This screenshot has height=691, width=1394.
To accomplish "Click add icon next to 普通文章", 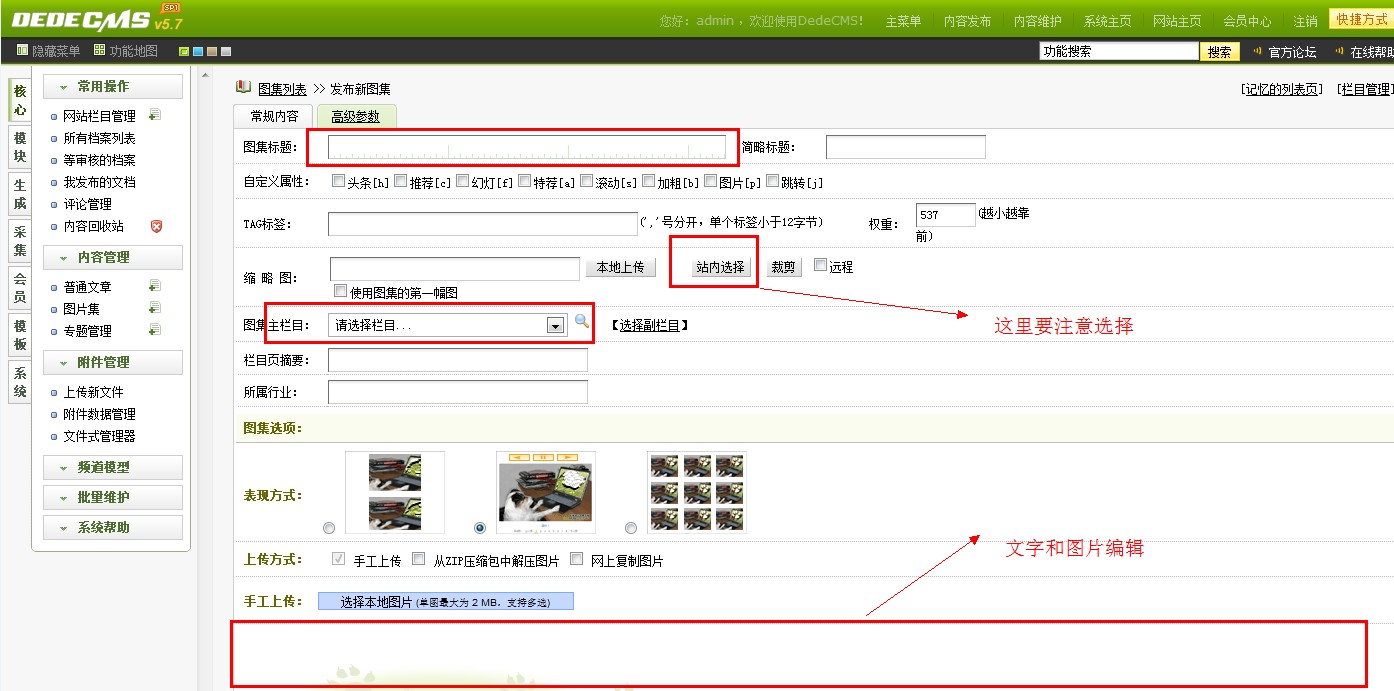I will point(154,286).
